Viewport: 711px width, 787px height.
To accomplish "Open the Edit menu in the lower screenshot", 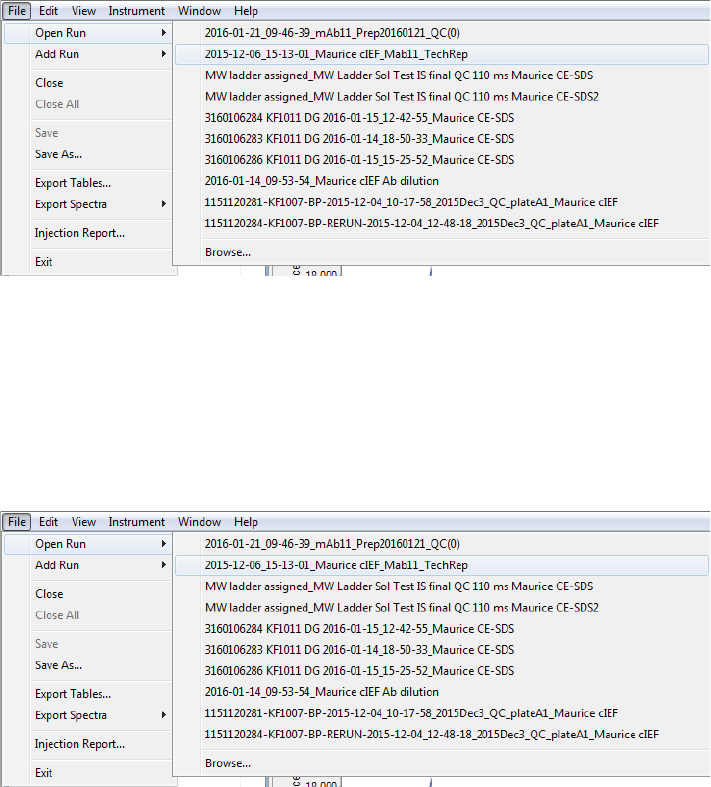I will pyautogui.click(x=48, y=521).
